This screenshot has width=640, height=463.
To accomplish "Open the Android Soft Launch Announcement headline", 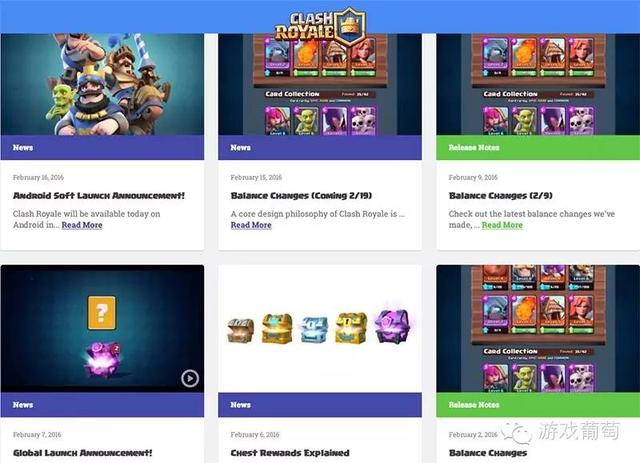I will pyautogui.click(x=99, y=196).
